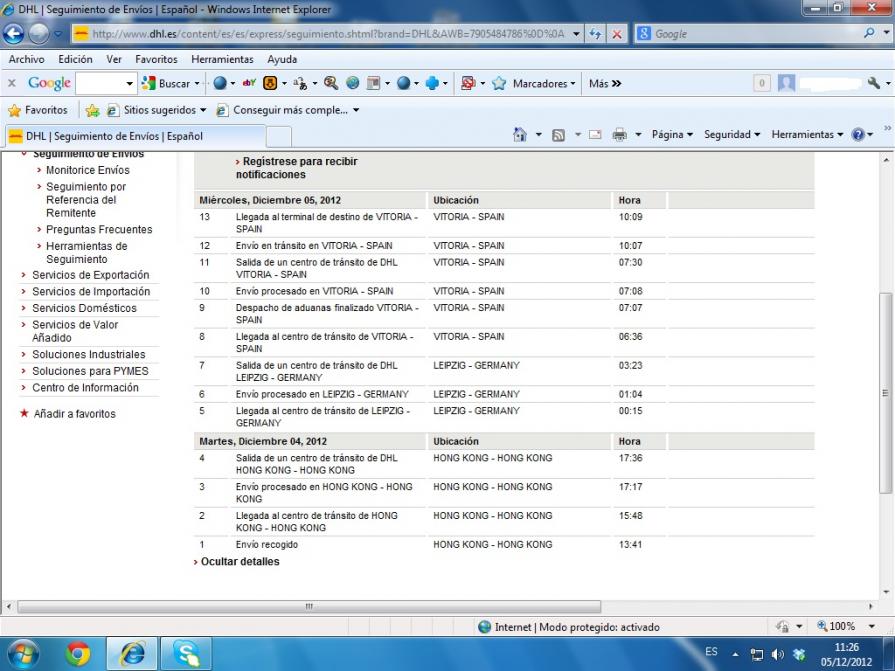The image size is (895, 671).
Task: Open Sitios sugeridos favorites link
Action: click(156, 110)
